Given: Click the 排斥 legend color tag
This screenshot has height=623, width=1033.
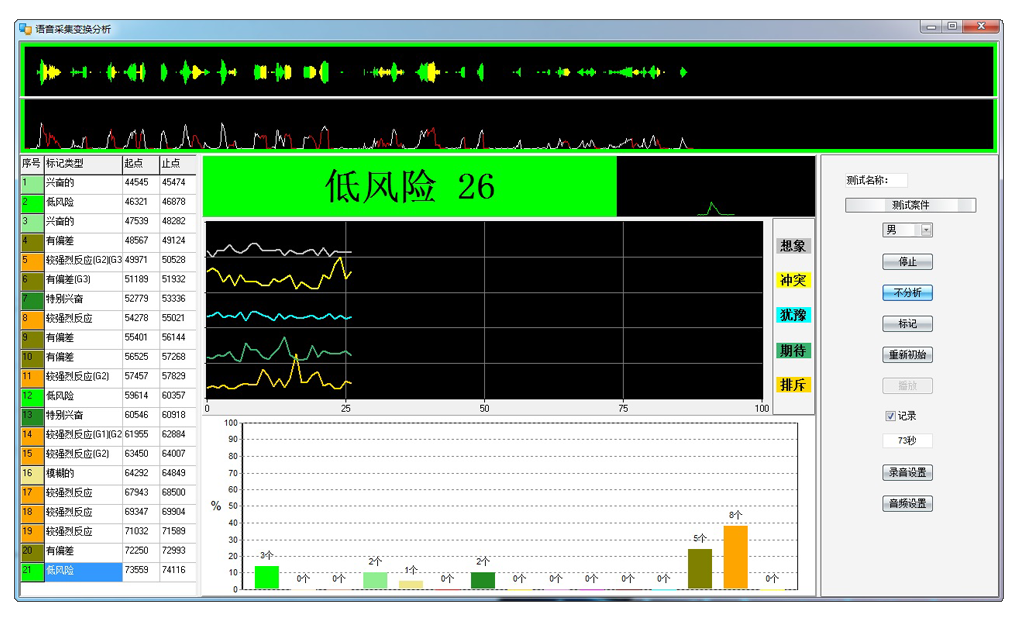Looking at the screenshot, I should [x=793, y=385].
